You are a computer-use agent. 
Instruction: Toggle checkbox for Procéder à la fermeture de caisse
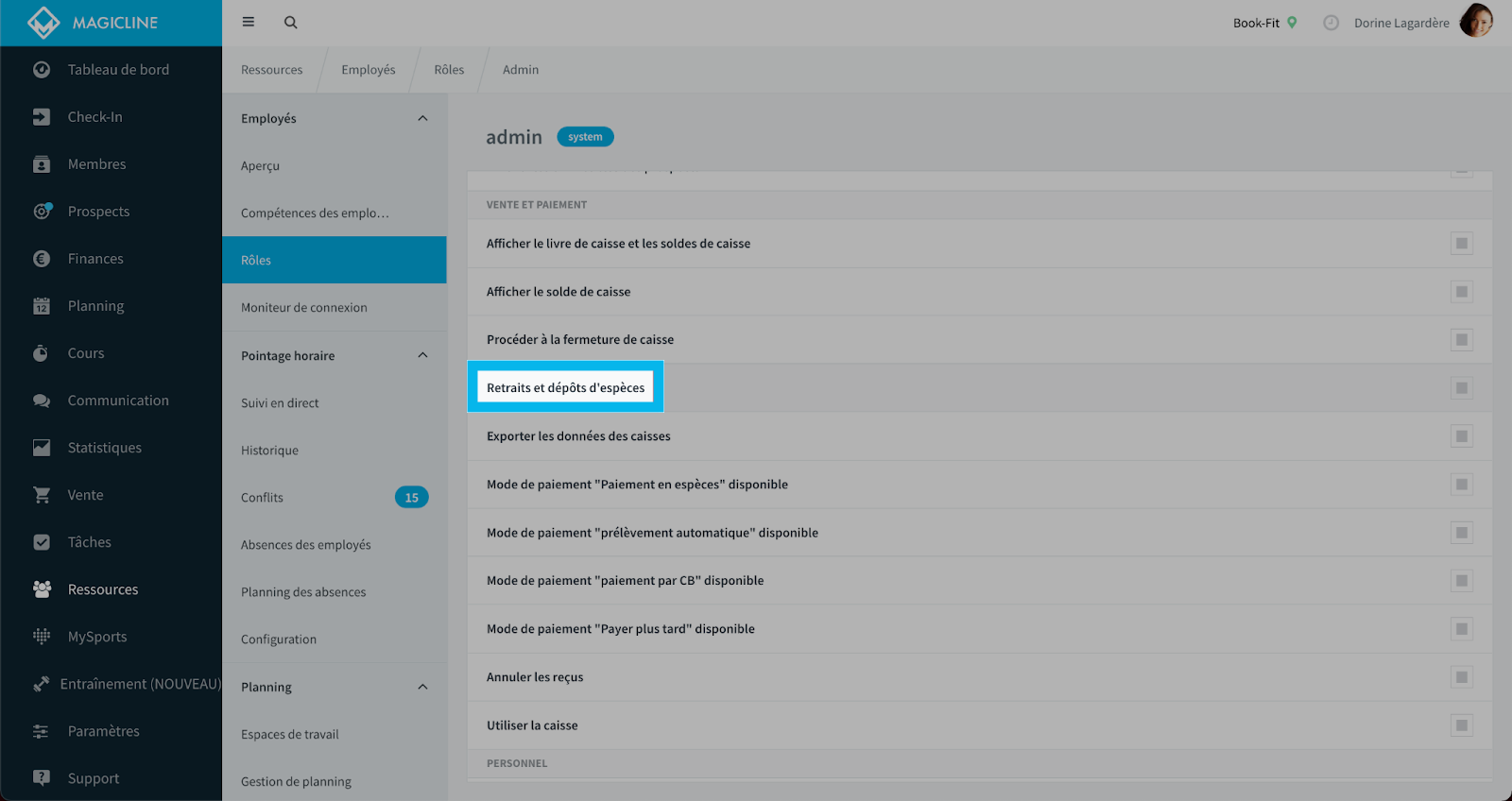(1462, 340)
